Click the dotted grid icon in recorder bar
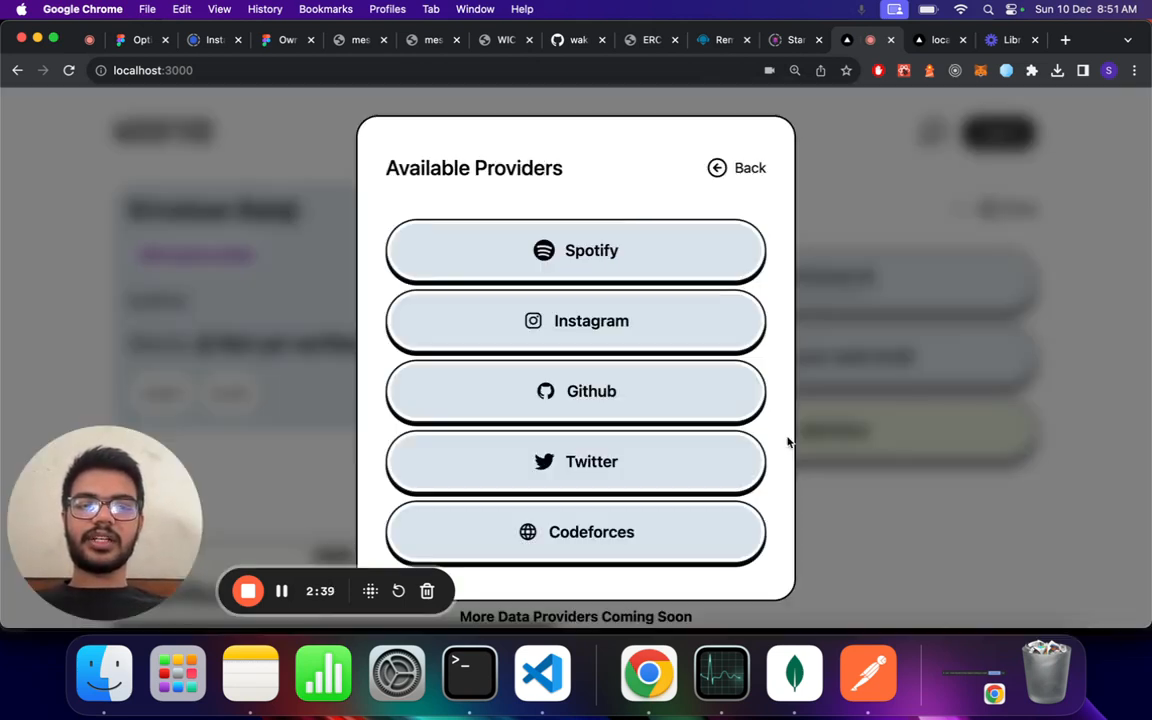Image resolution: width=1152 pixels, height=720 pixels. tap(370, 591)
